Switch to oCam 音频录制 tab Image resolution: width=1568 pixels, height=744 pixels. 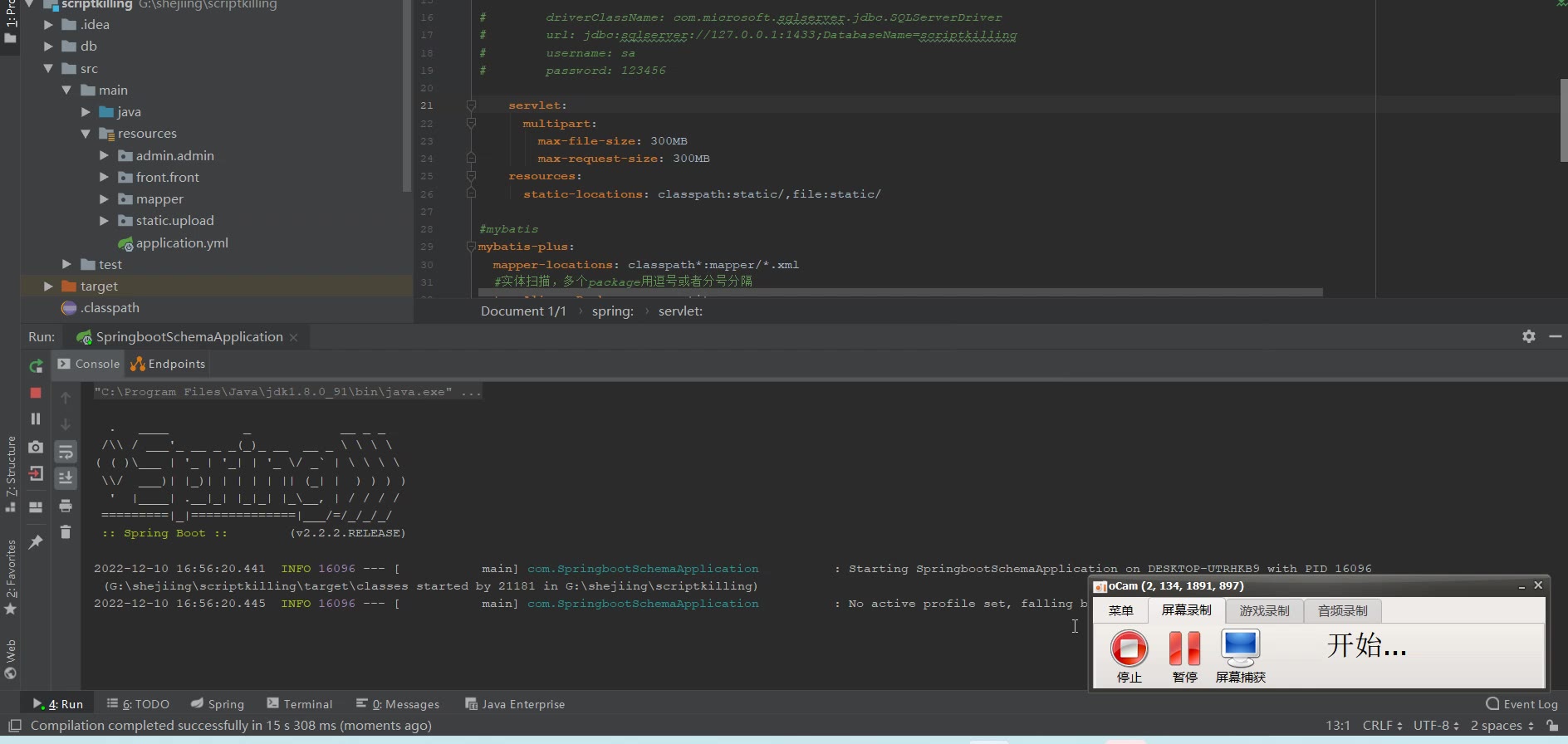[x=1342, y=610]
